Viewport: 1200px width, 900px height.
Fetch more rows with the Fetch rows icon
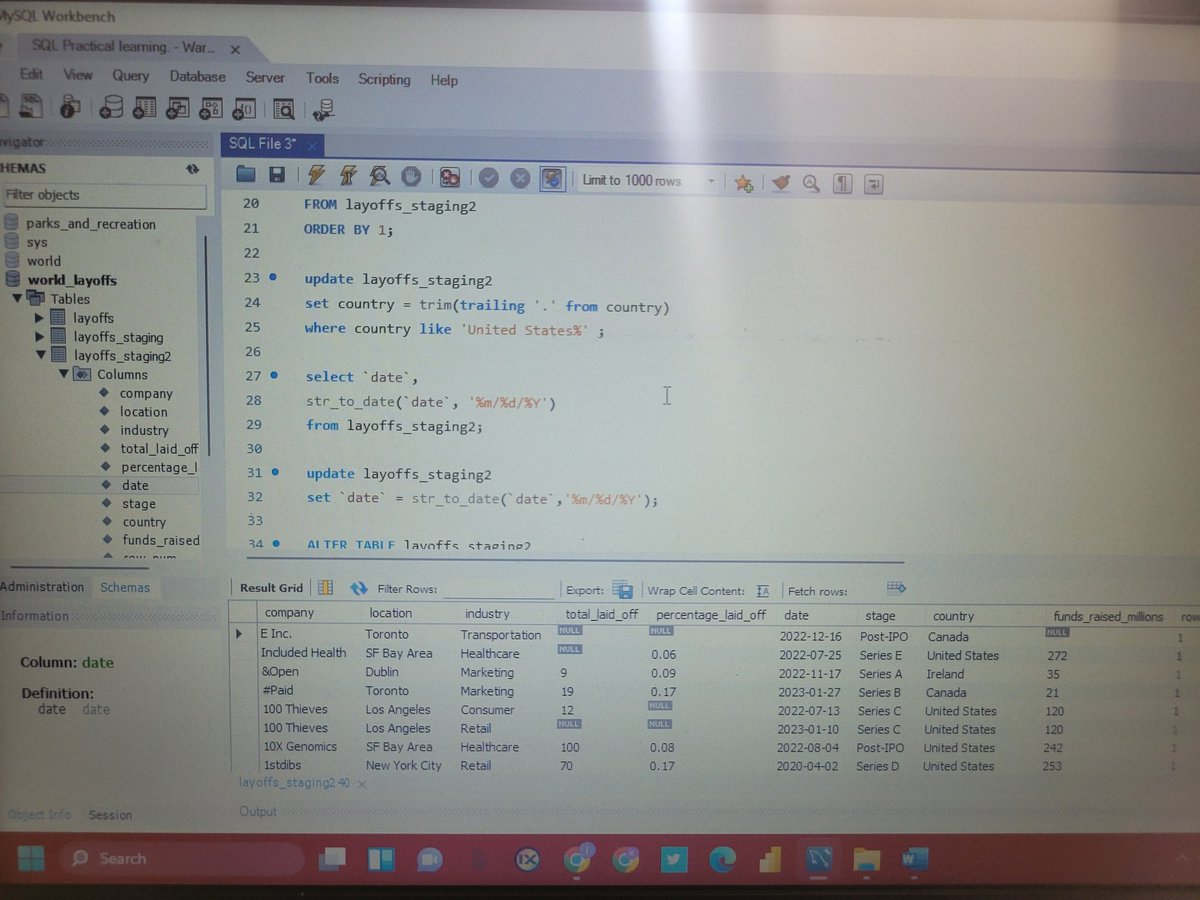(896, 587)
